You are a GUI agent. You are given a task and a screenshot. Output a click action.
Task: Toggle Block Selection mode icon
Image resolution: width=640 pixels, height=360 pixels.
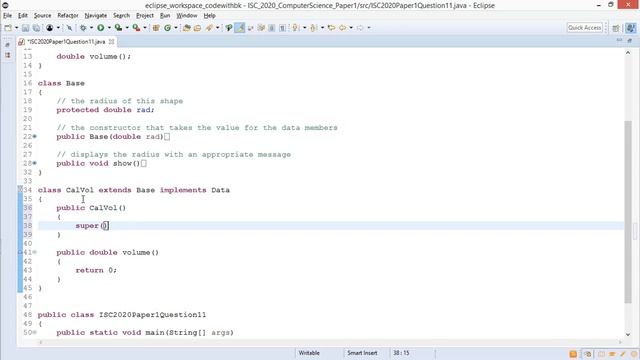coord(271,28)
